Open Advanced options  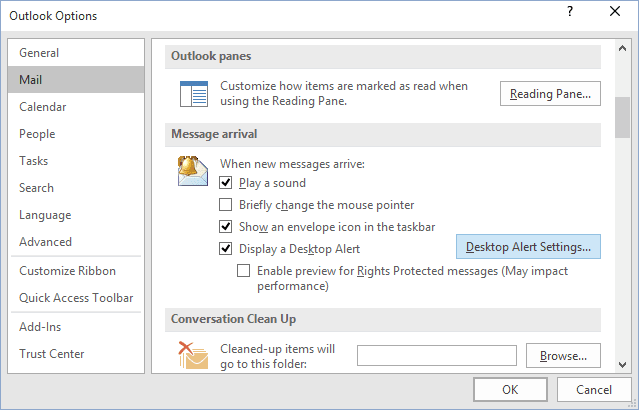tap(76, 242)
